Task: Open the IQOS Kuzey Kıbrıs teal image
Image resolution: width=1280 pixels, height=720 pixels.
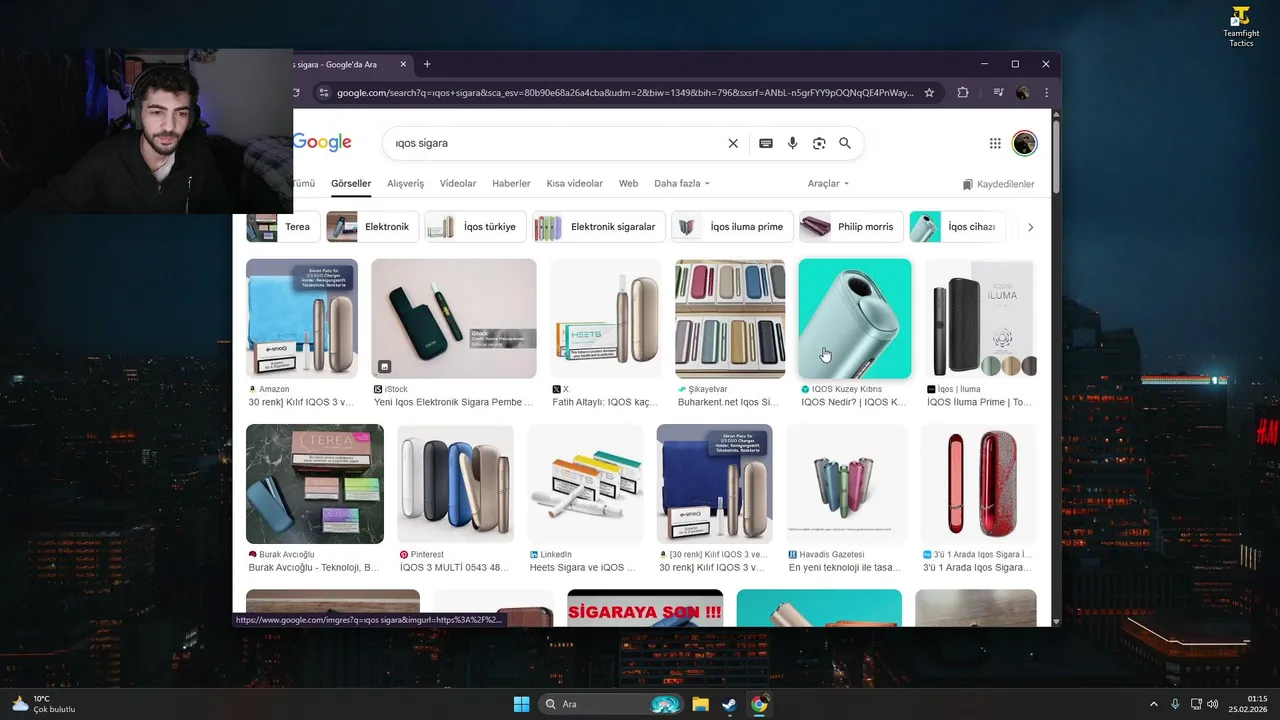Action: (855, 319)
